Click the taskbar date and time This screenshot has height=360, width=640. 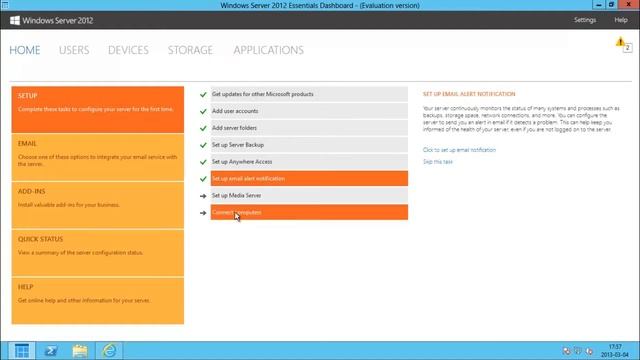pyautogui.click(x=615, y=351)
